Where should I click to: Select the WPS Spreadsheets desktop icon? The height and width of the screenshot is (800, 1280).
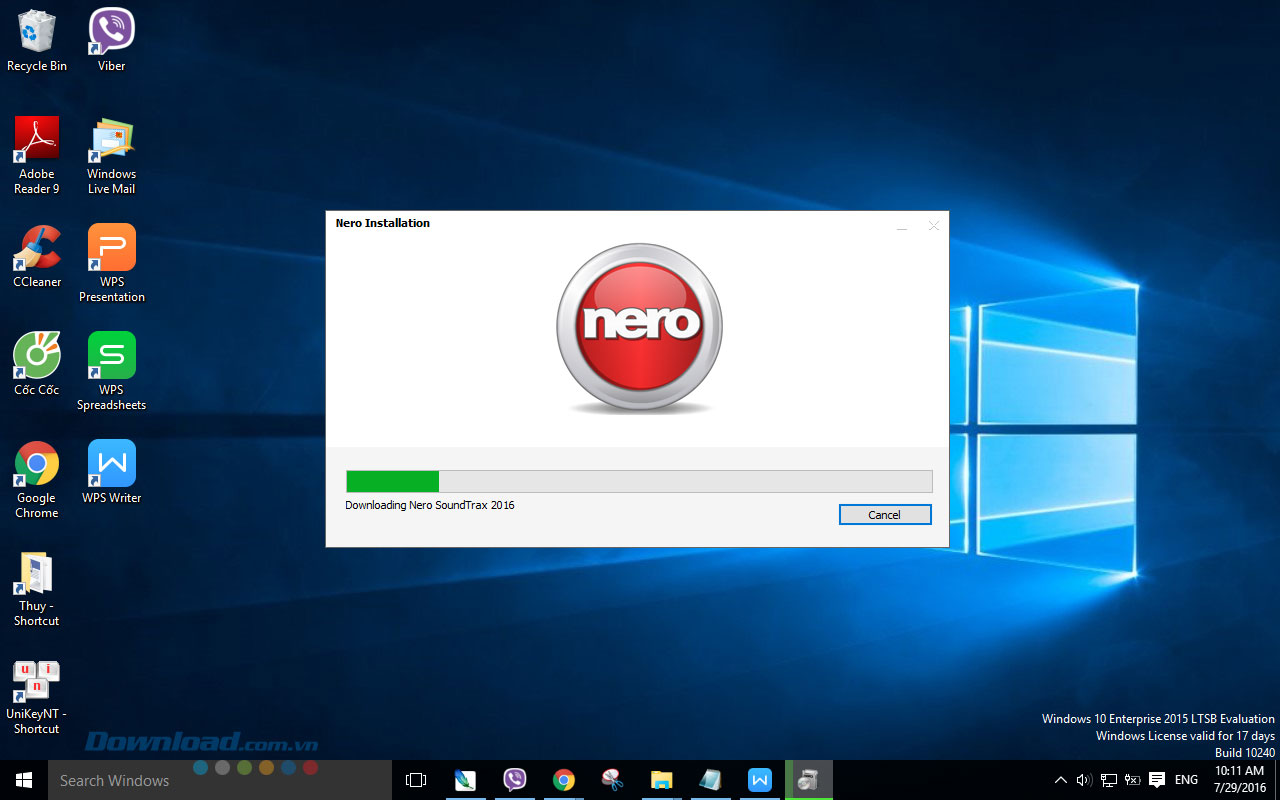(x=111, y=370)
